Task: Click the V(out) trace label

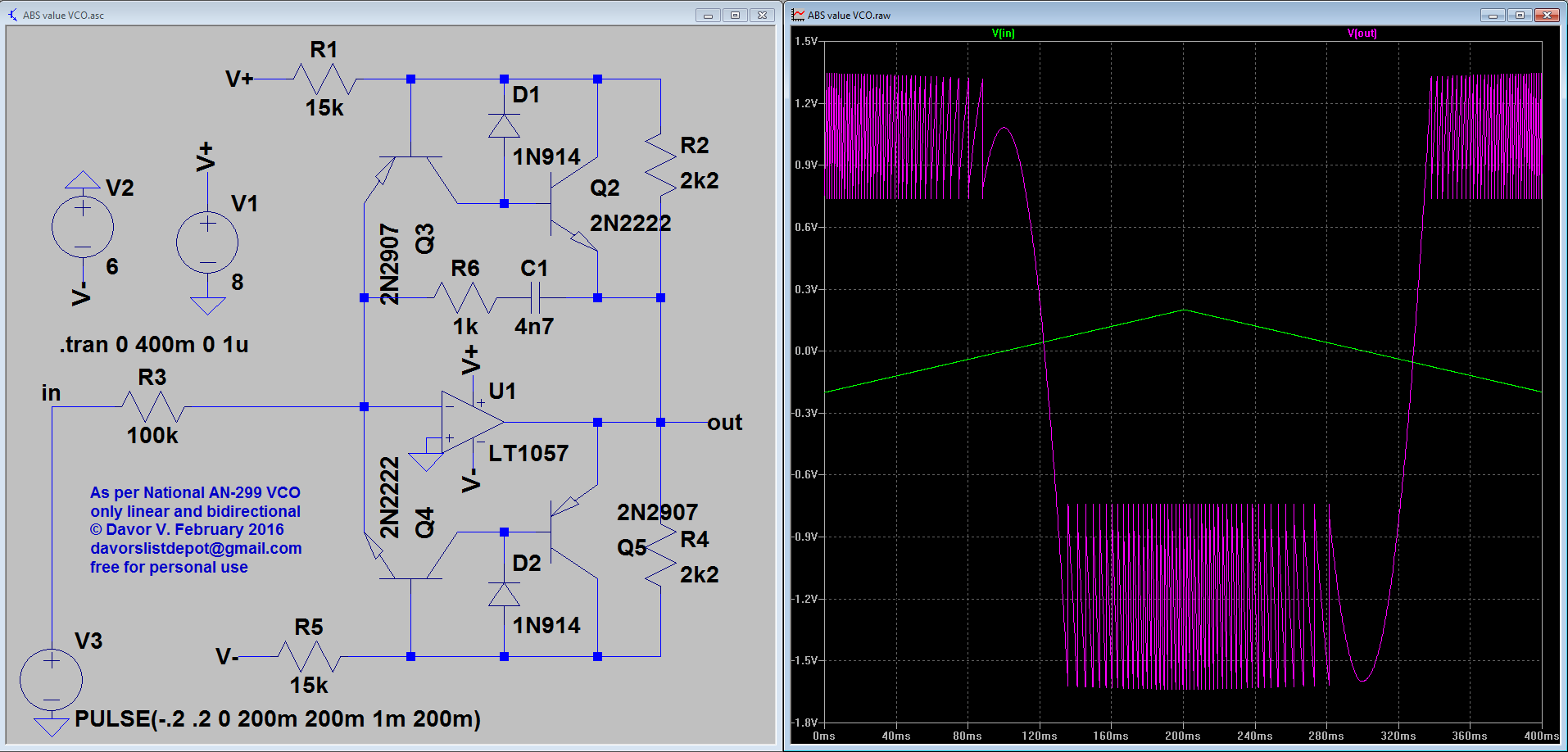Action: [x=1362, y=34]
